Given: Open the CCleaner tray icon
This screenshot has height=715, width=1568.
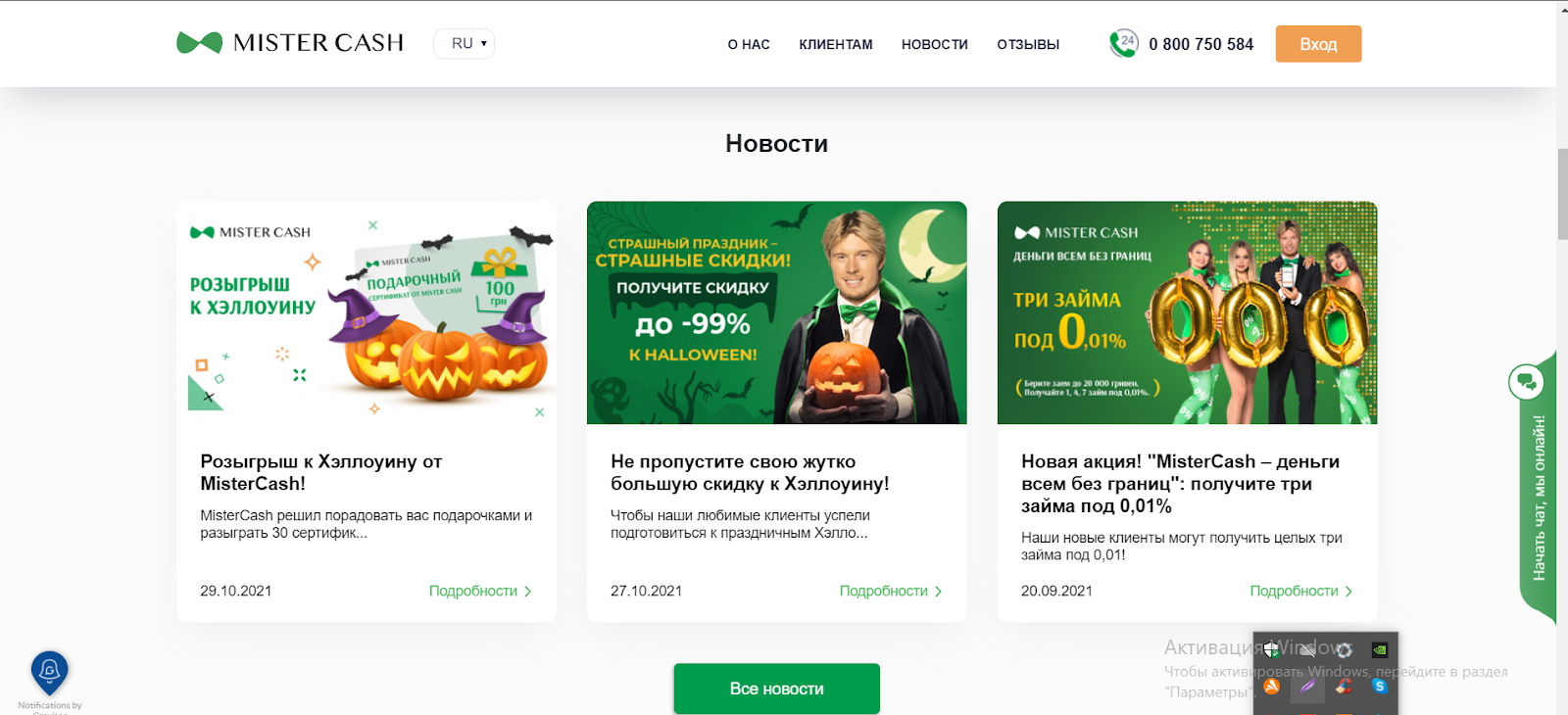Looking at the screenshot, I should click(1344, 686).
